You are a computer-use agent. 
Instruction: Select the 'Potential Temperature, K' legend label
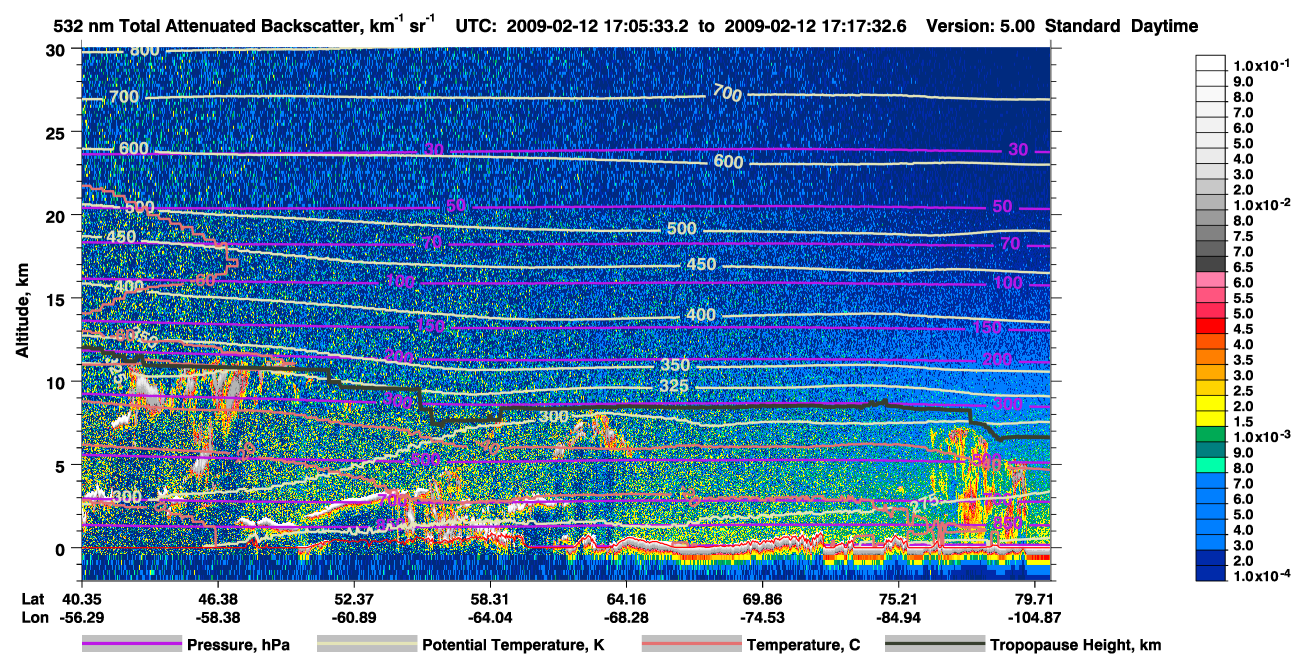tap(513, 645)
